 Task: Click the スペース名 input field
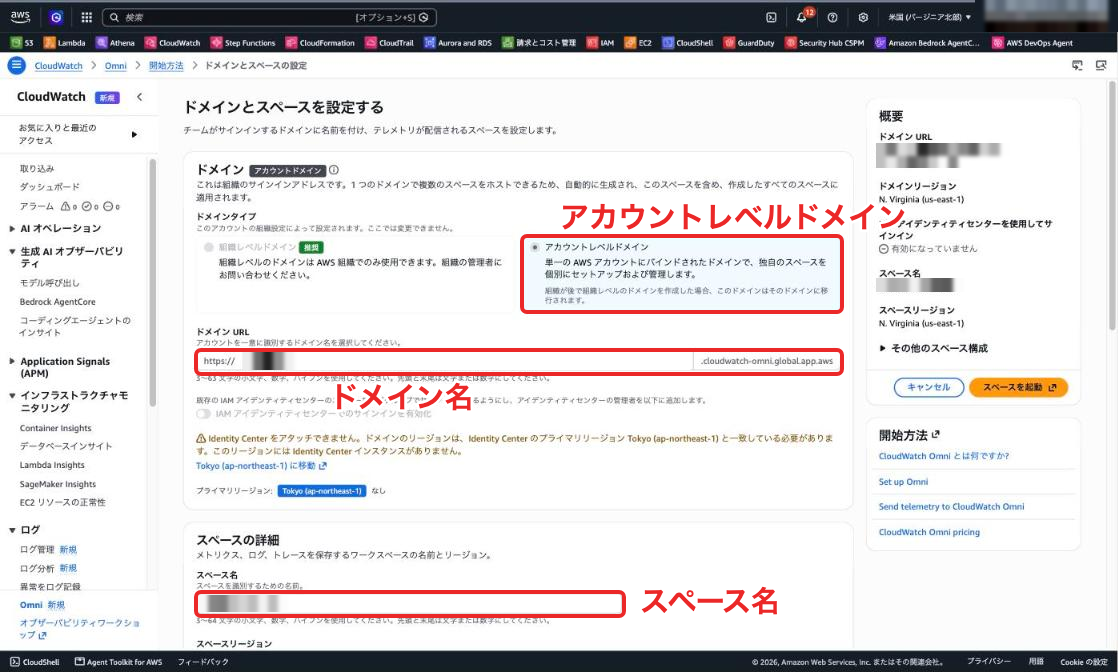(x=410, y=604)
